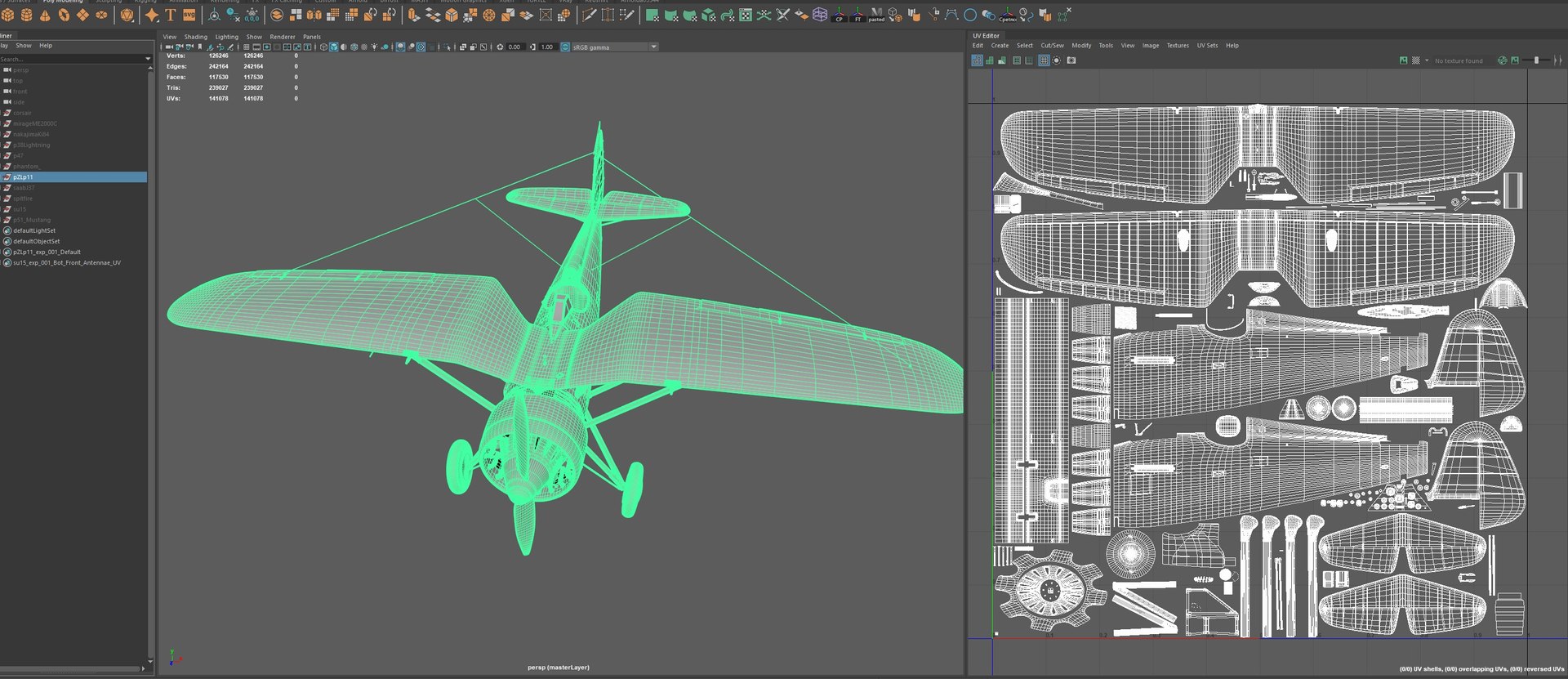Open the viewport Renderer menu
This screenshot has width=1568, height=679.
283,37
